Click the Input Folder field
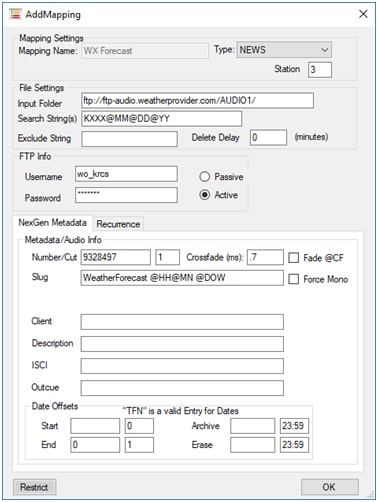 click(x=197, y=101)
